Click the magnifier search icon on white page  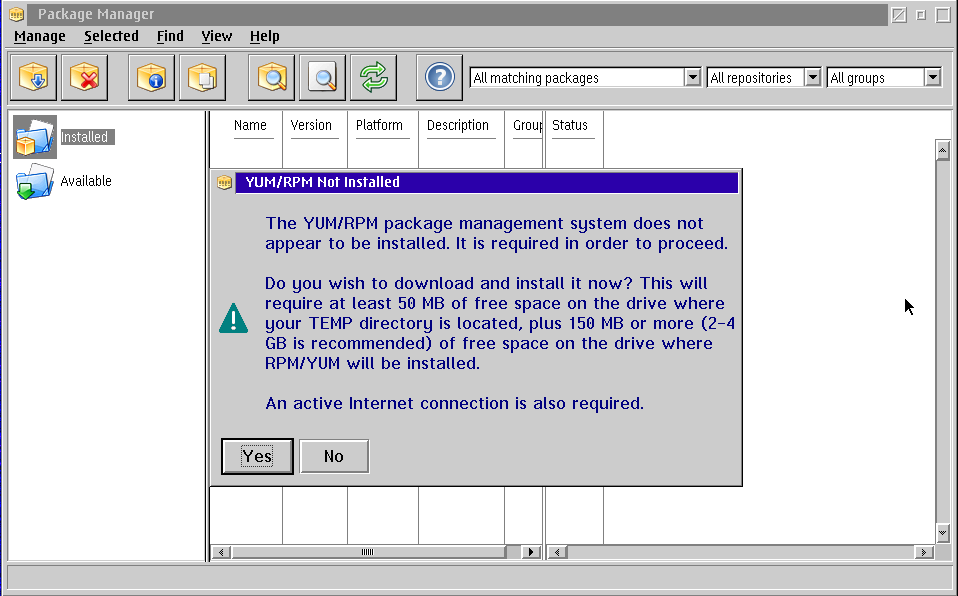coord(322,77)
